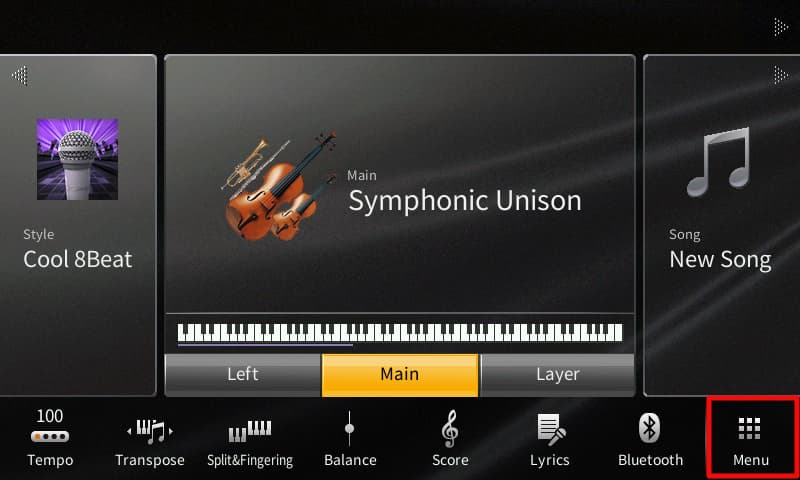The image size is (800, 480).
Task: Open the Tempo setting showing 100
Action: [x=50, y=438]
